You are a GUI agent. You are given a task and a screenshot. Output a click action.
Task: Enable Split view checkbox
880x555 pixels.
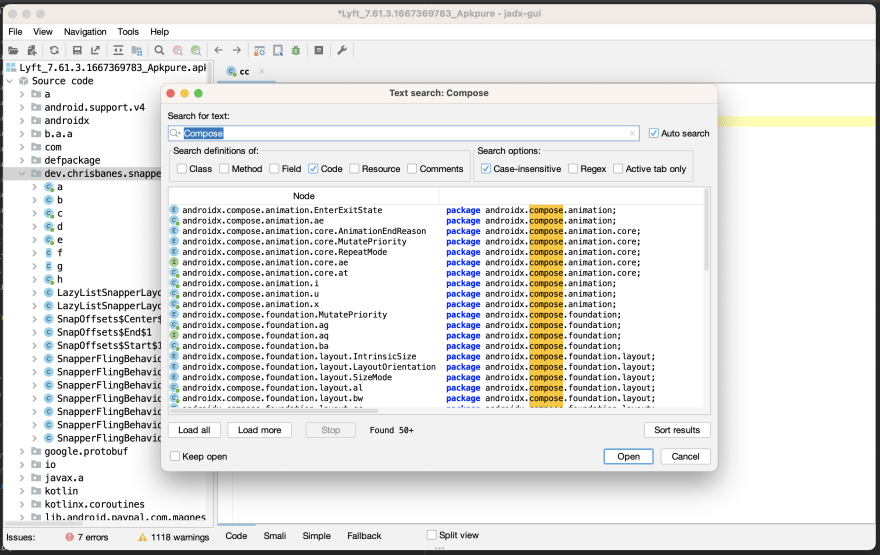[x=432, y=535]
